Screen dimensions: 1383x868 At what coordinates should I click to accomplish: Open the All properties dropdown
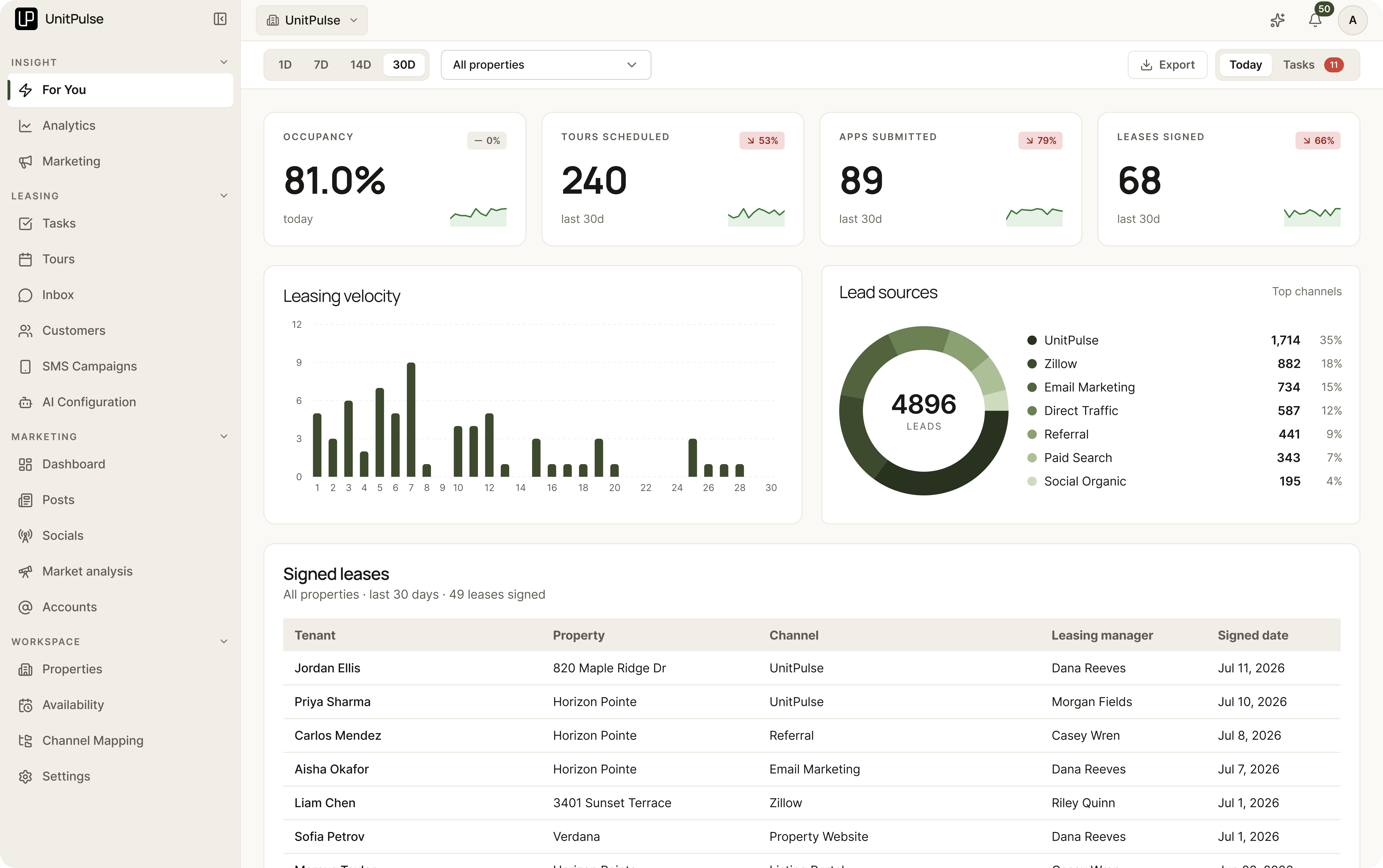coord(546,65)
